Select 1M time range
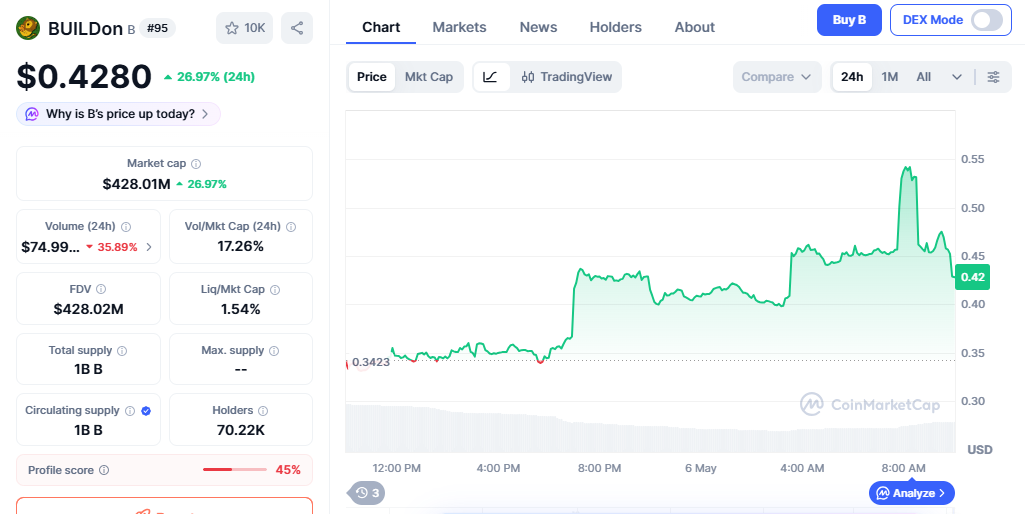The width and height of the screenshot is (1025, 514). [x=890, y=77]
